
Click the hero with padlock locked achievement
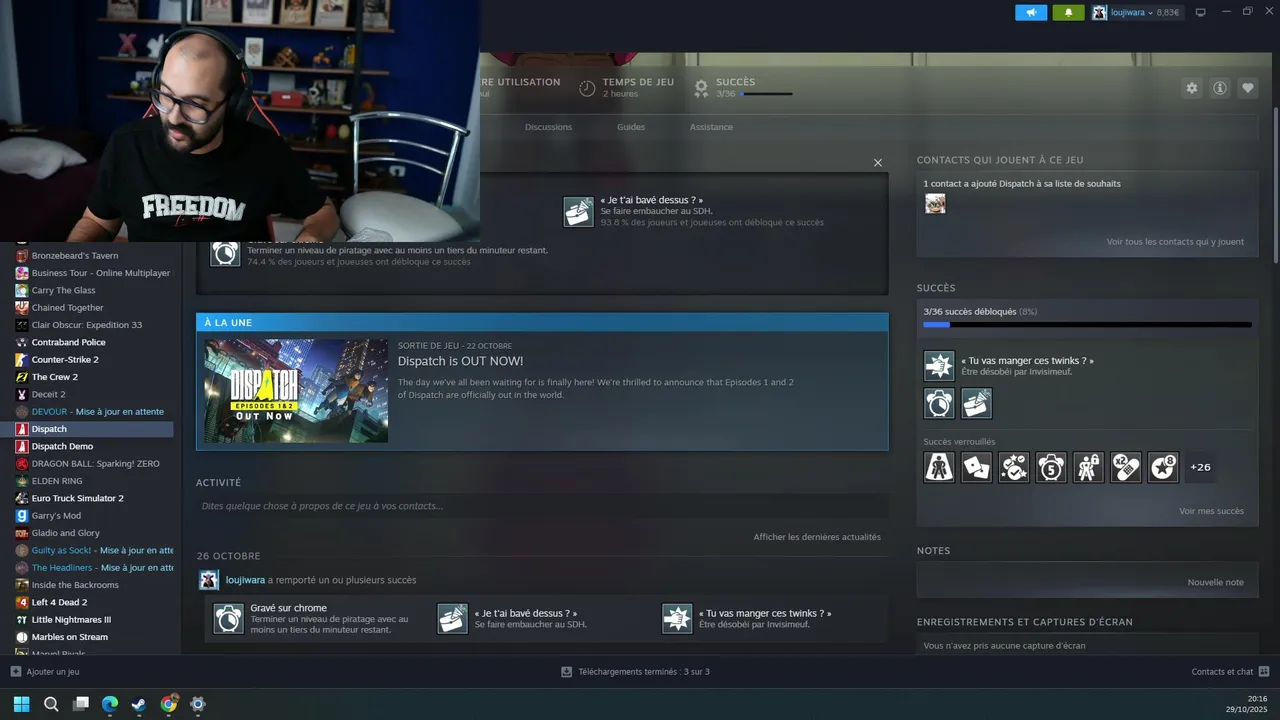(1089, 467)
